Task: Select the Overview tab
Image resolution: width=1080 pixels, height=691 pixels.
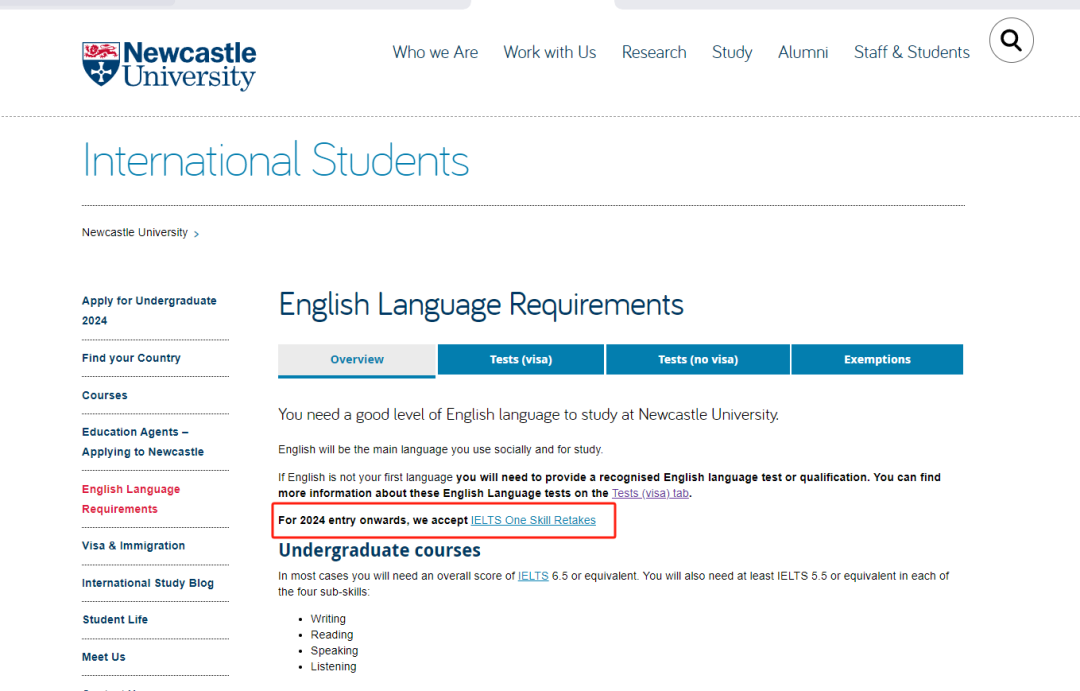Action: coord(357,360)
